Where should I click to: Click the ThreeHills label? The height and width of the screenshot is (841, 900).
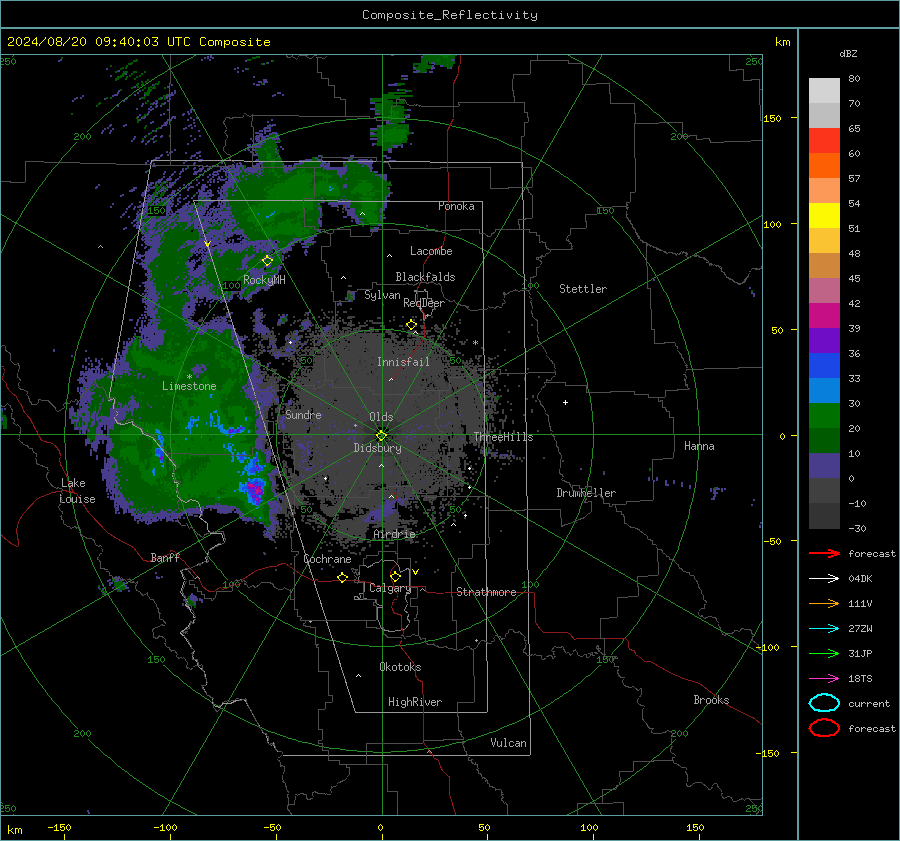pos(503,437)
